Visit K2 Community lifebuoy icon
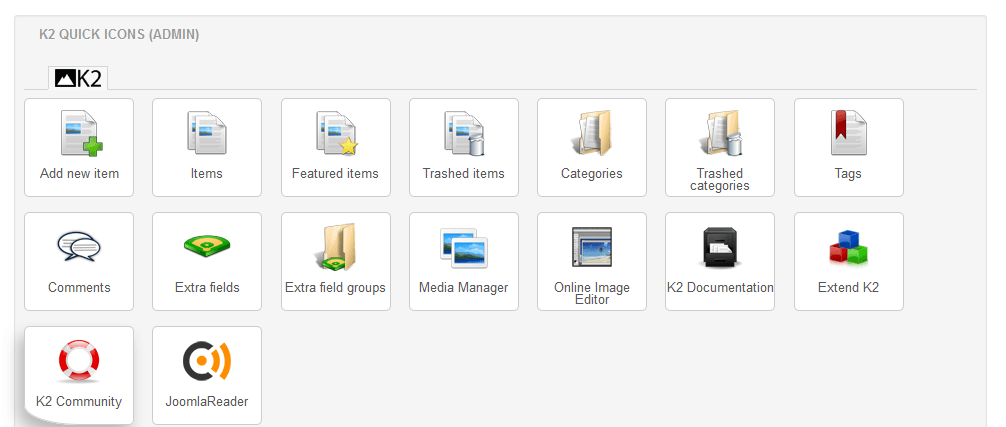The image size is (1006, 427). tap(79, 376)
